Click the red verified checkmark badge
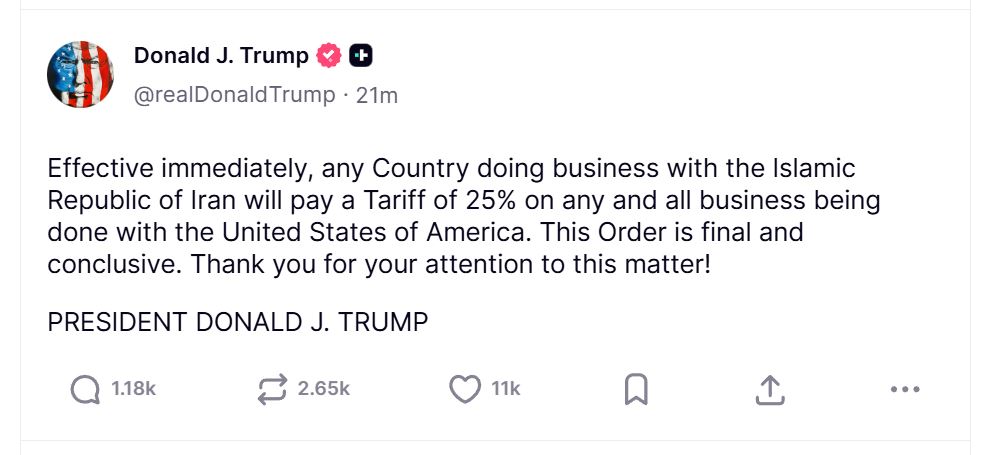981x455 pixels. [x=329, y=57]
